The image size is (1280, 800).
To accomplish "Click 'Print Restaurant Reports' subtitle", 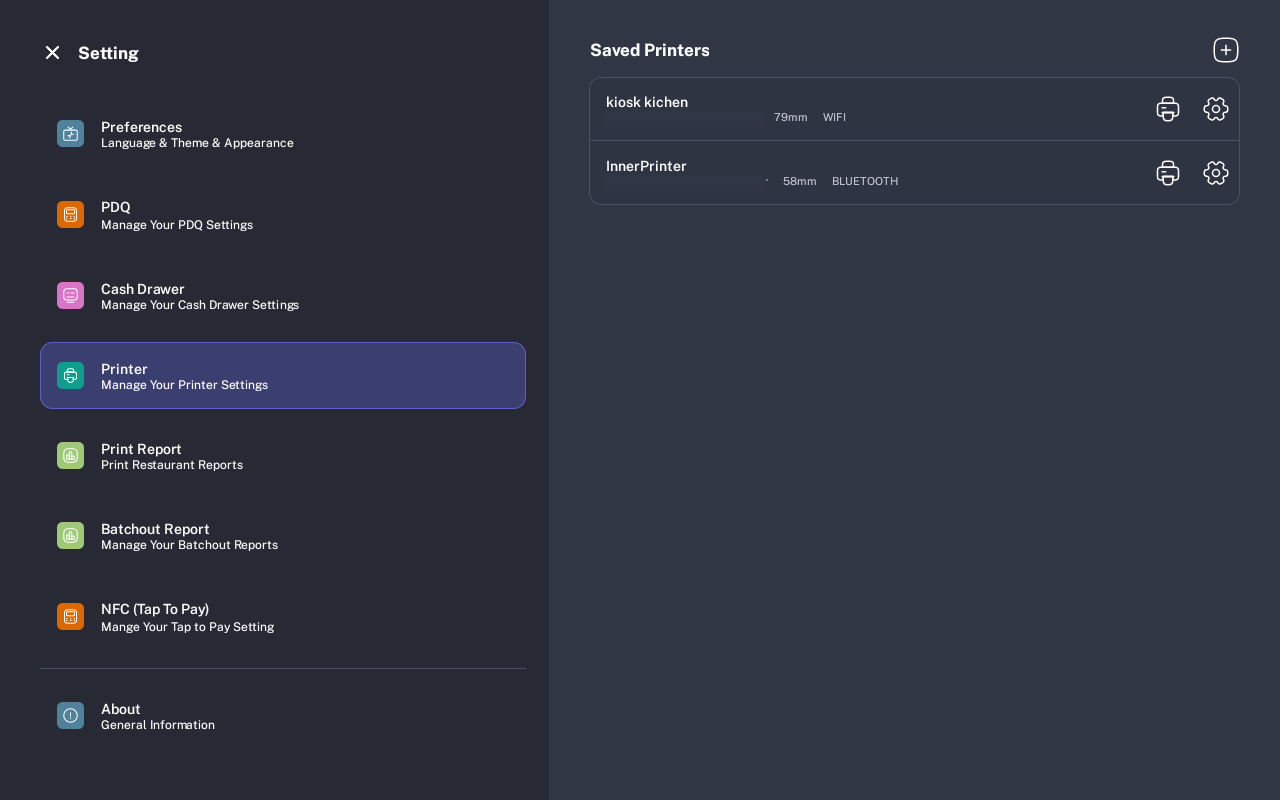I will click(x=172, y=465).
